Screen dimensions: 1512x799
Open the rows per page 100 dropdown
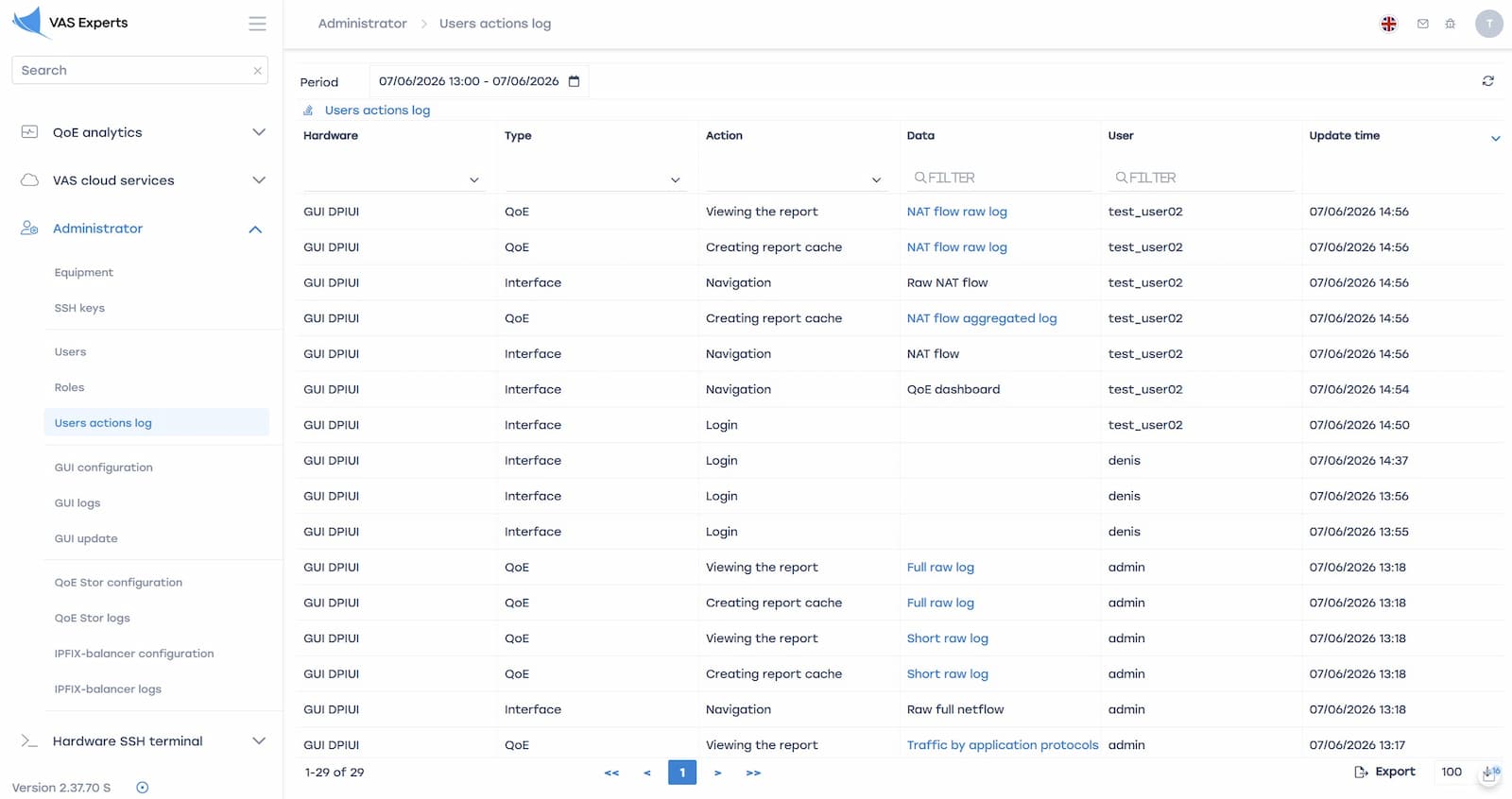tap(1467, 773)
